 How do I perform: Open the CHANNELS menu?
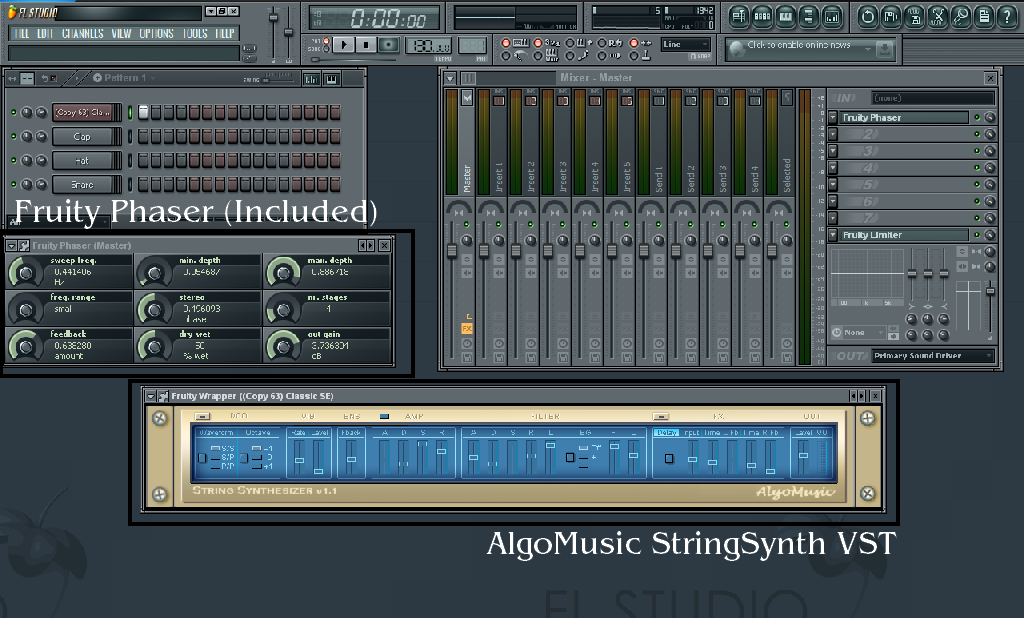point(82,33)
